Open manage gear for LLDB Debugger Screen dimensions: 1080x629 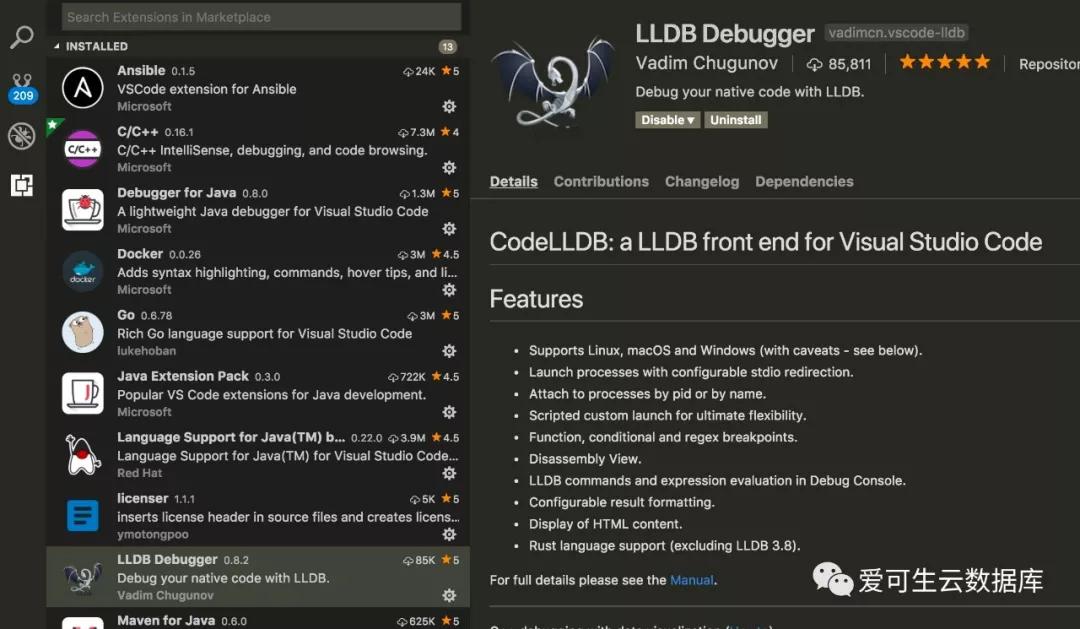coord(449,595)
